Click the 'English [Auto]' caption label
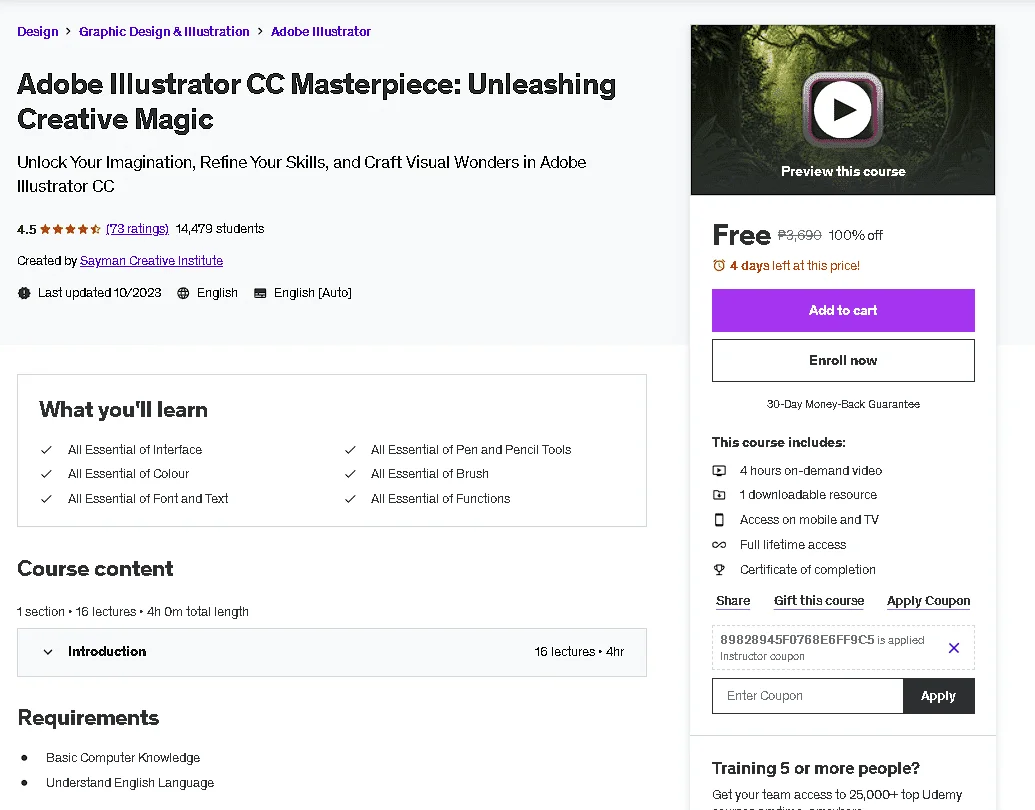This screenshot has height=810, width=1035. point(312,293)
